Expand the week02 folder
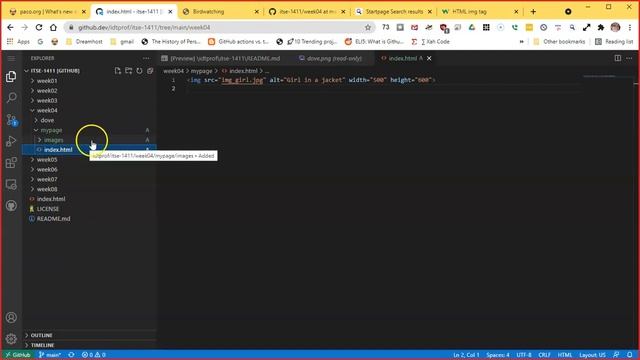 tap(90, 91)
